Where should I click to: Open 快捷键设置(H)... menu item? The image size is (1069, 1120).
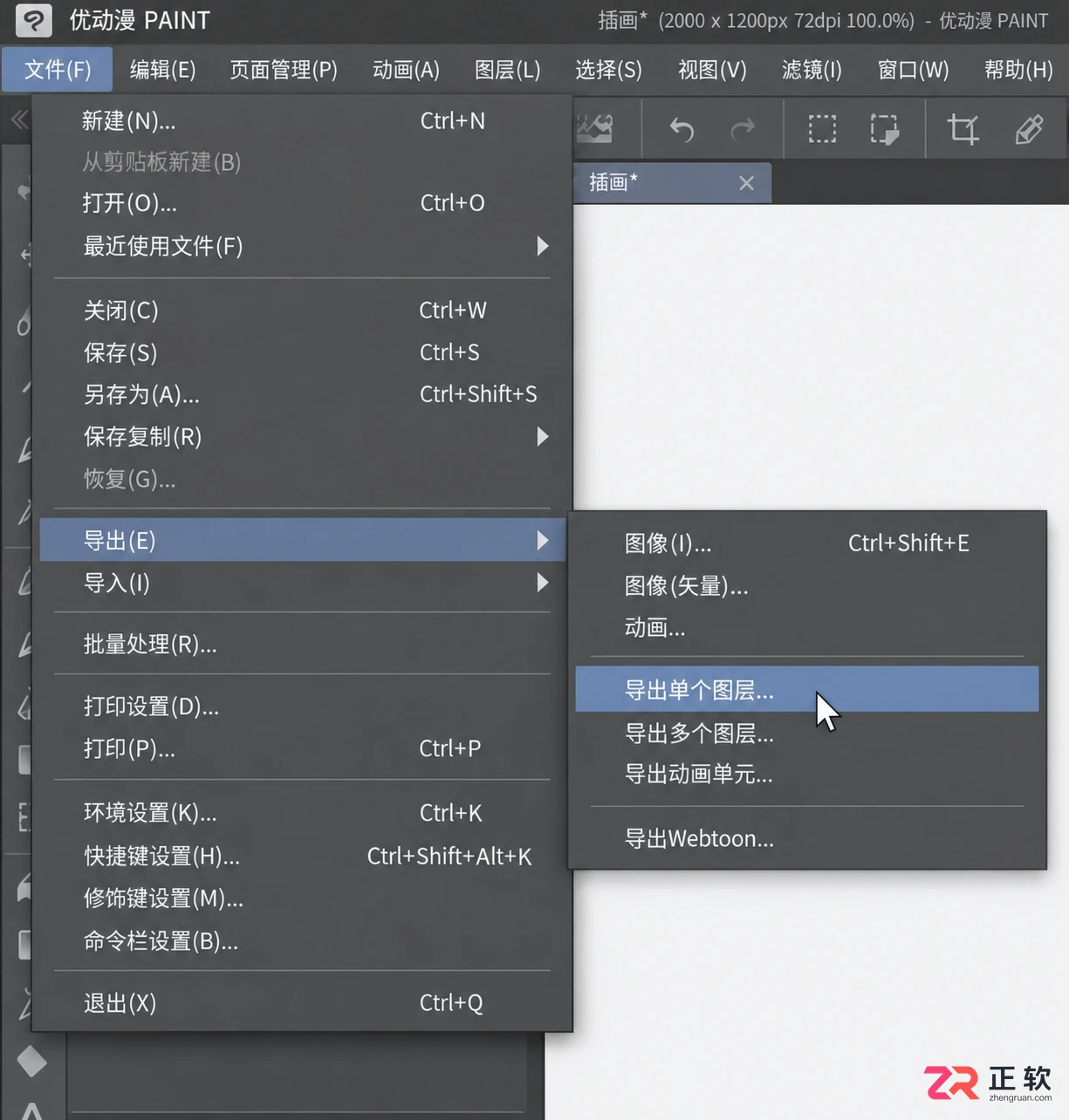click(x=302, y=856)
